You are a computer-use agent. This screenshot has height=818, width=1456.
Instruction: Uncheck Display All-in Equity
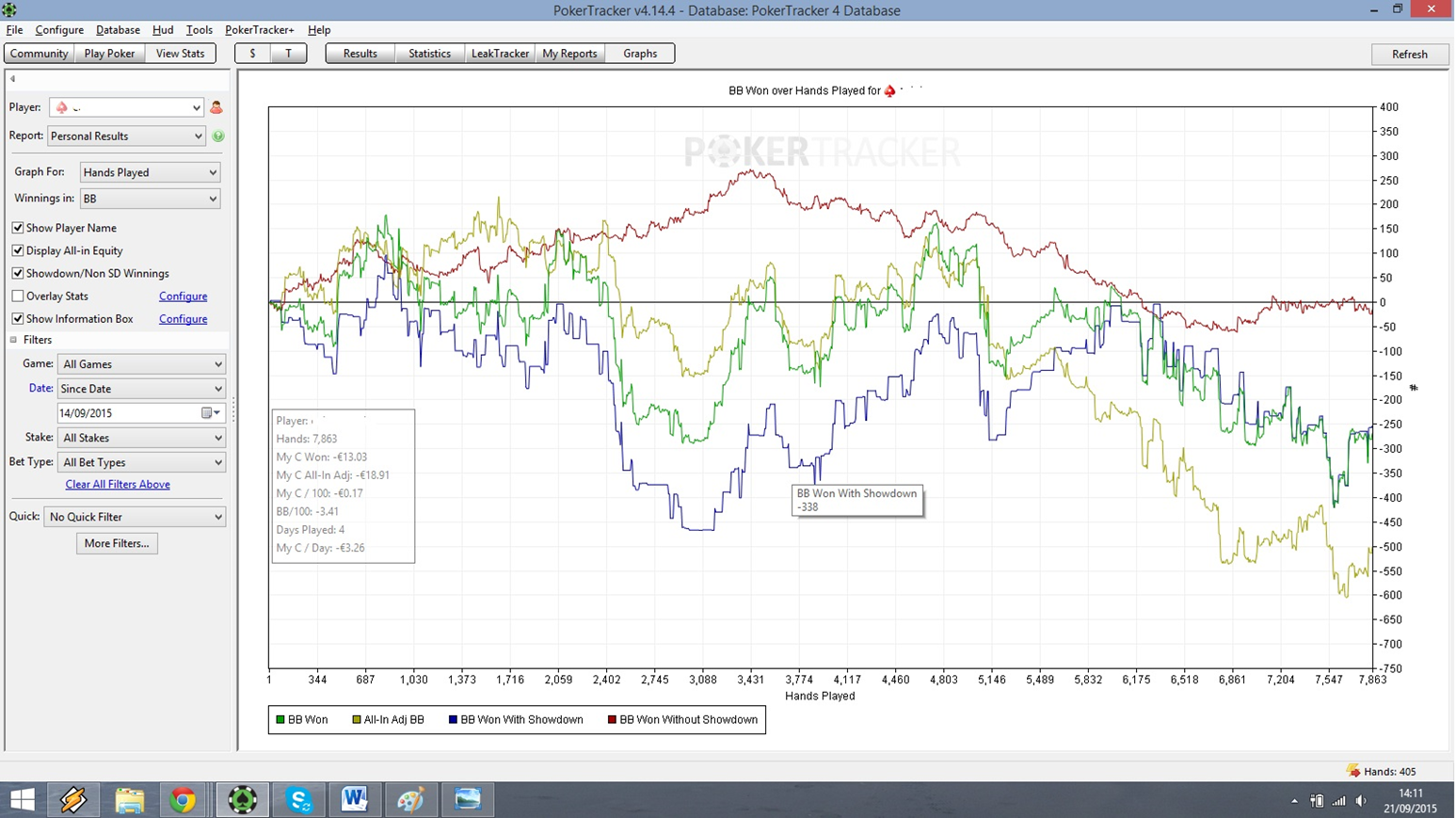point(18,250)
